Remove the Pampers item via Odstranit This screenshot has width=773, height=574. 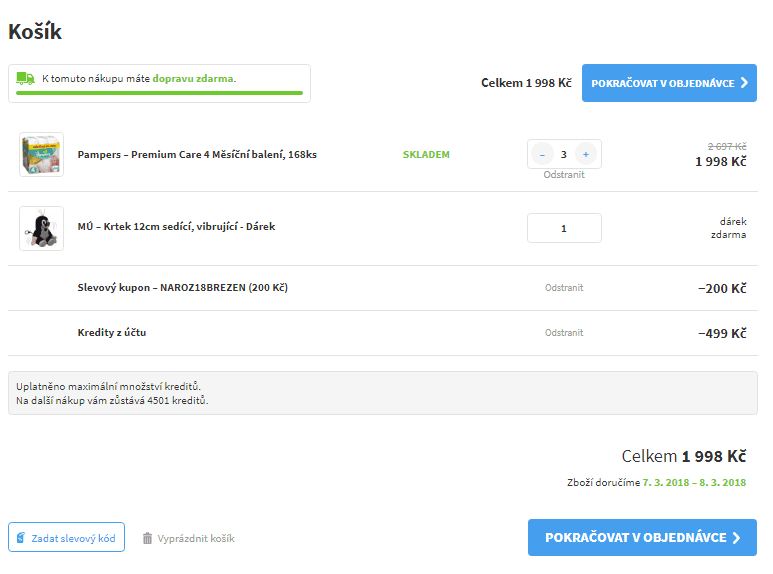tap(564, 175)
